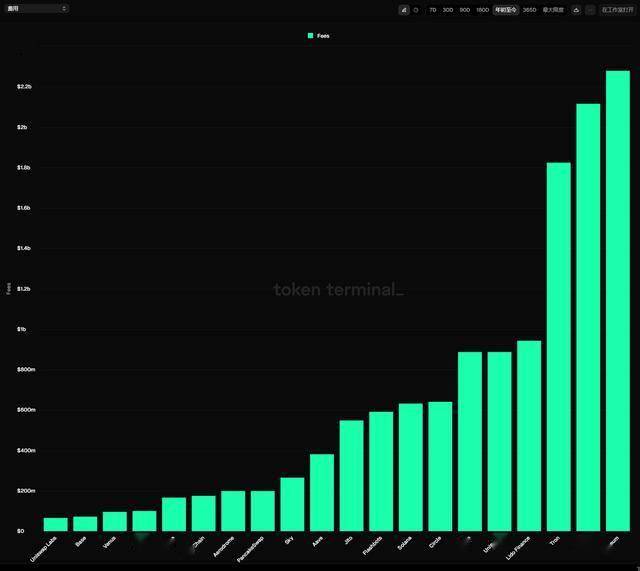Open the more options ellipsis button
640x571 pixels.
click(590, 10)
